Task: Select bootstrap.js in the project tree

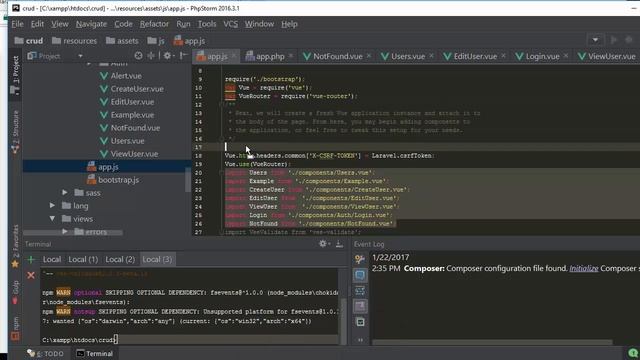Action: point(113,180)
